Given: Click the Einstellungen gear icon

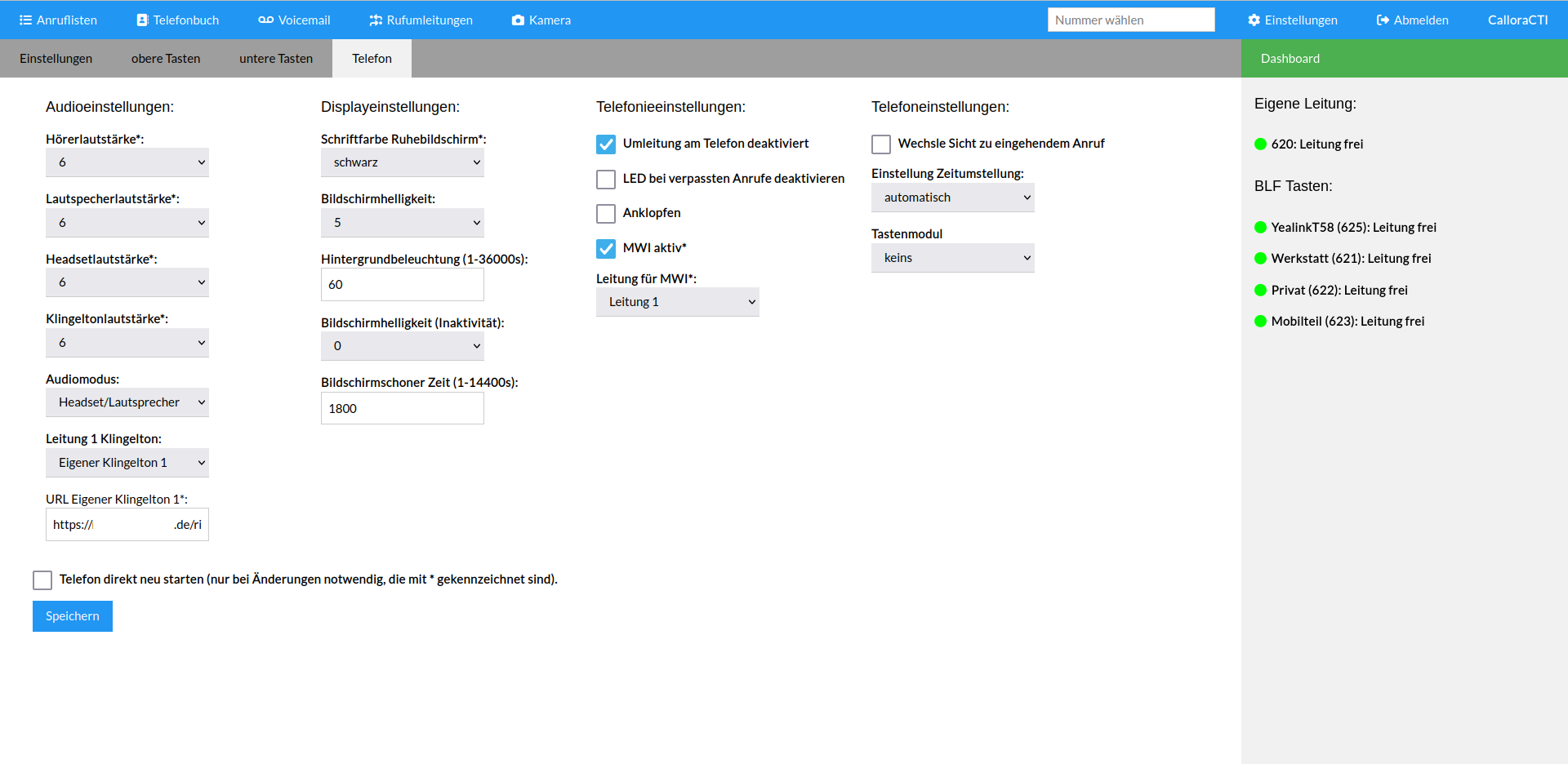Looking at the screenshot, I should click(x=1254, y=20).
